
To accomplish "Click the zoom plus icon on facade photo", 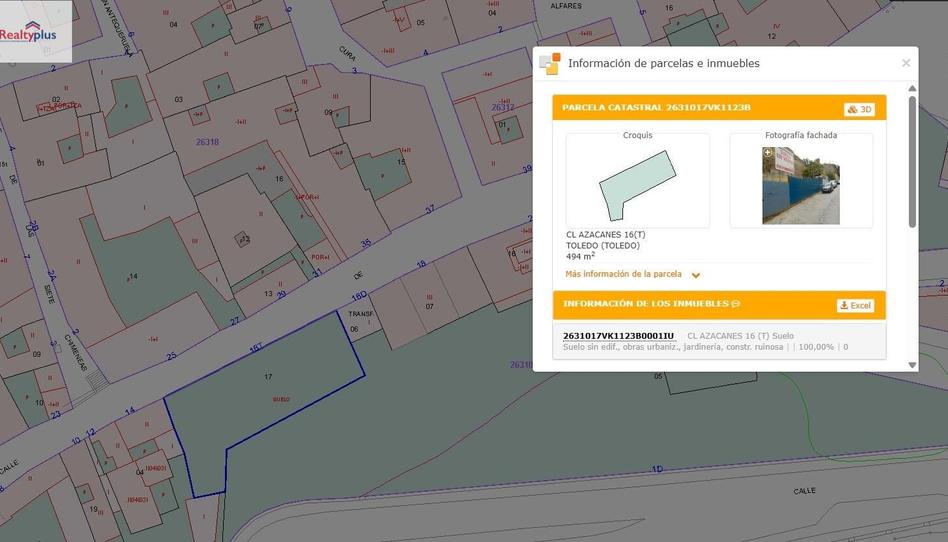I will point(768,154).
